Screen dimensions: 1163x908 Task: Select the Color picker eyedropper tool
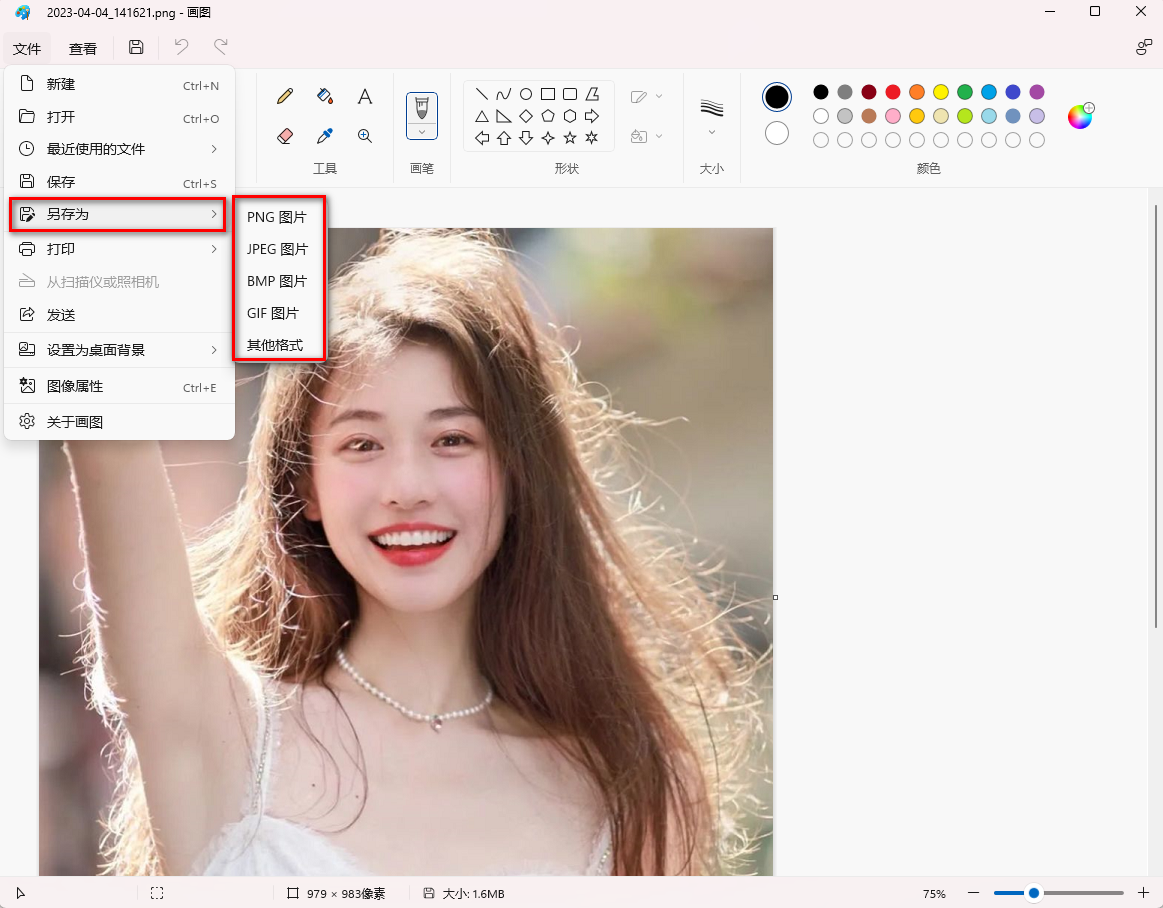point(324,136)
